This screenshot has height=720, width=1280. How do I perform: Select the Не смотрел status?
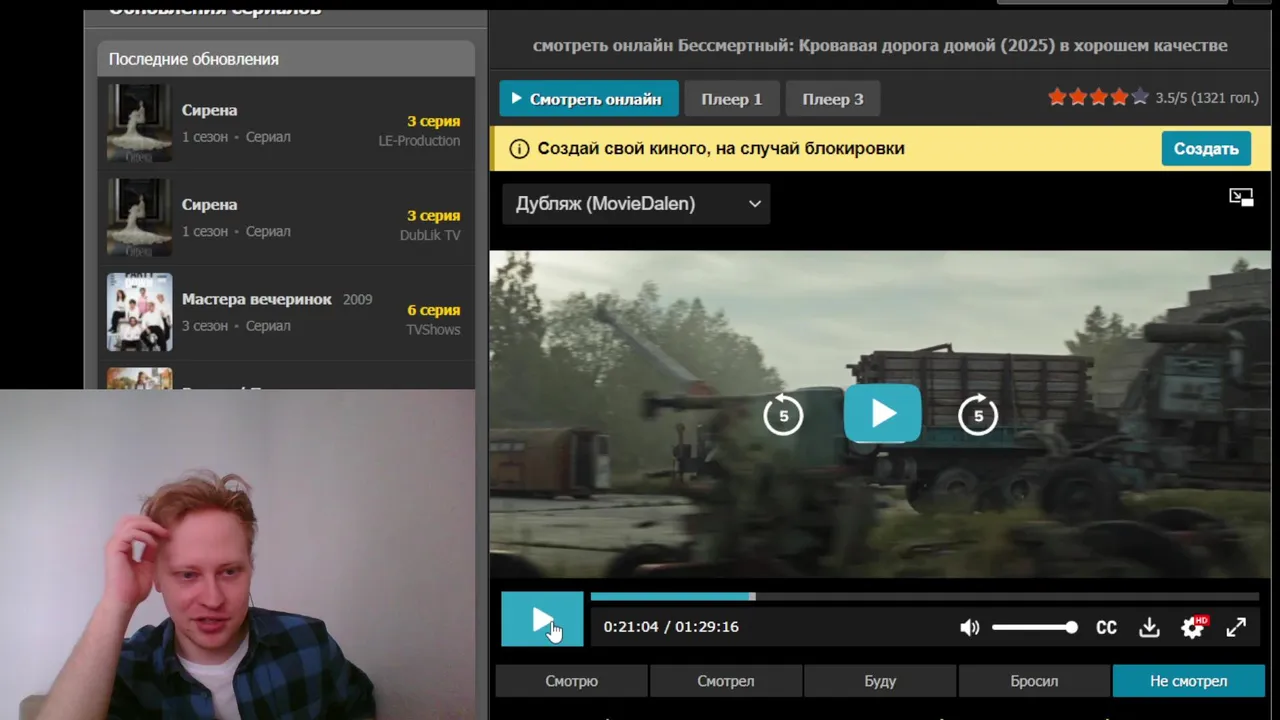[1189, 681]
